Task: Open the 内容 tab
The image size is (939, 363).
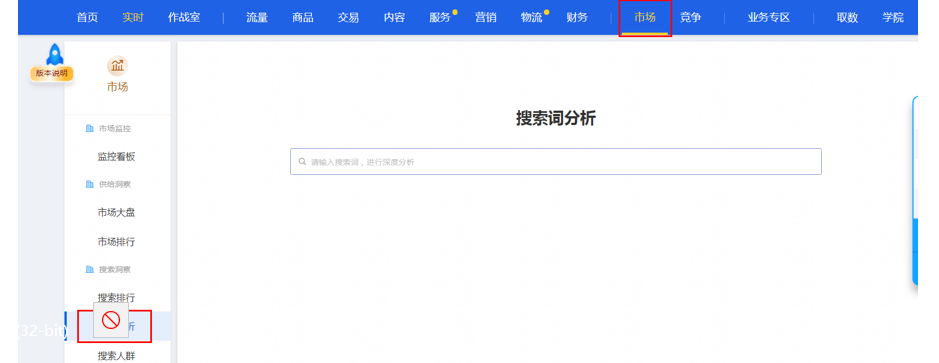Action: [394, 17]
